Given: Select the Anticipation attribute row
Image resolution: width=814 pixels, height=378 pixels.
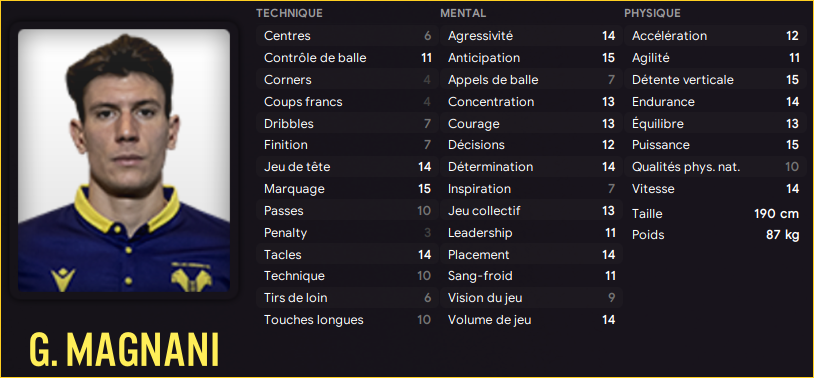Looking at the screenshot, I should (x=531, y=58).
